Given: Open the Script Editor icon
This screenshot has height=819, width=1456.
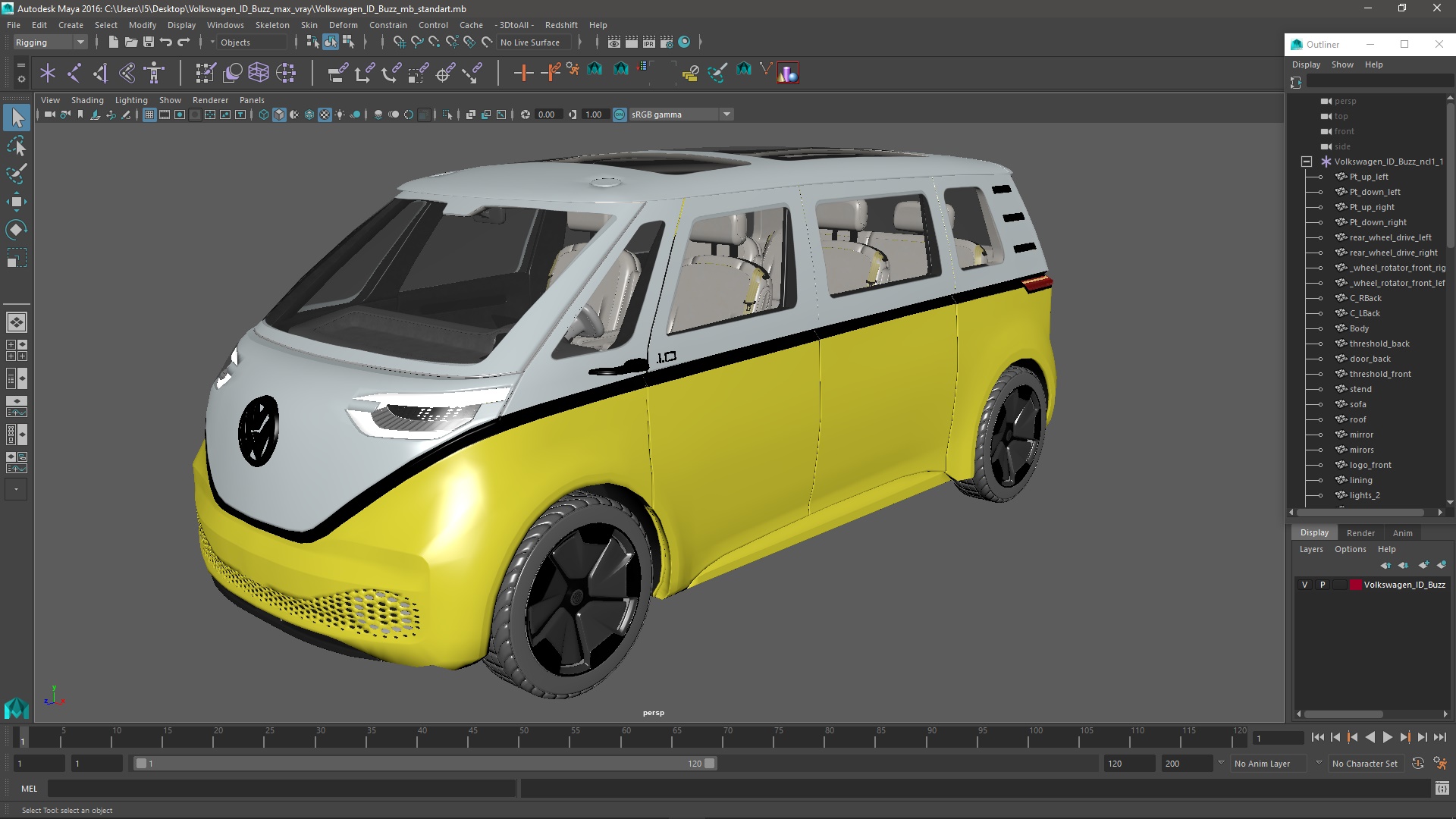Looking at the screenshot, I should [1442, 789].
